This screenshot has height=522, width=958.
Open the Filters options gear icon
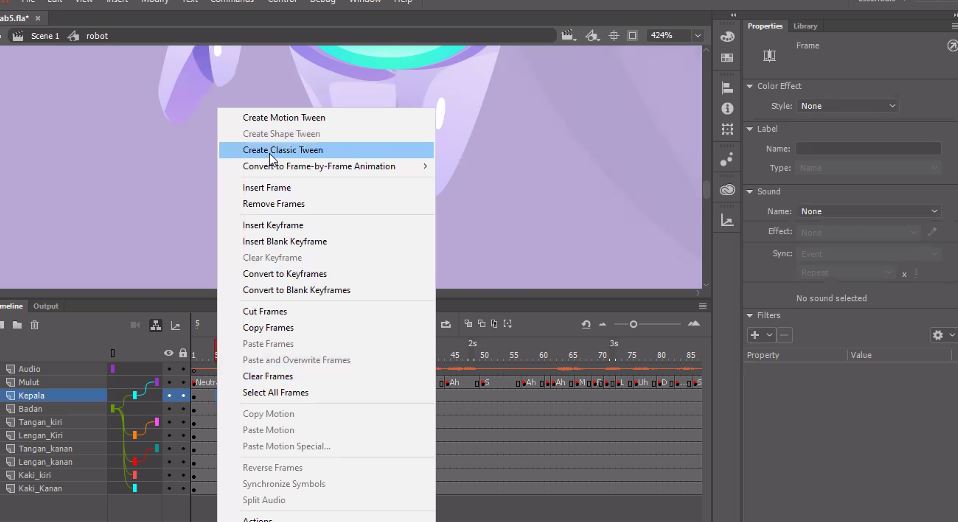click(x=937, y=335)
